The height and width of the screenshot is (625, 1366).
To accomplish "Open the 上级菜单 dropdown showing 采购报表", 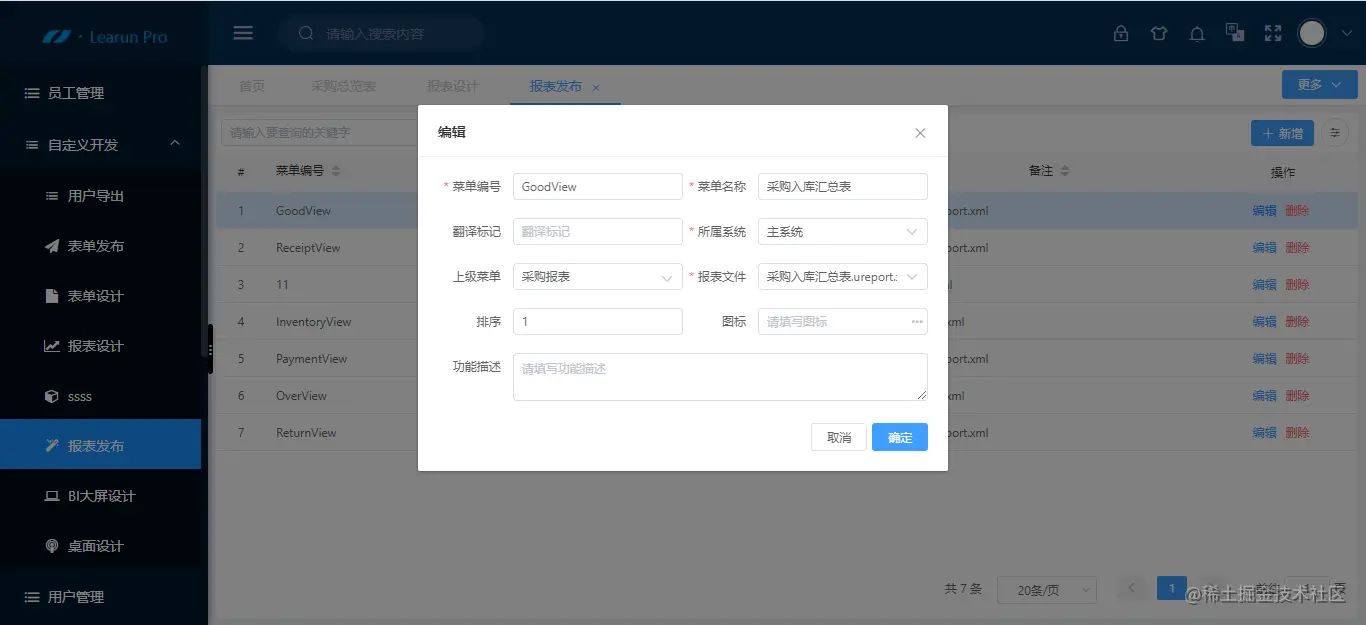I will coord(597,276).
